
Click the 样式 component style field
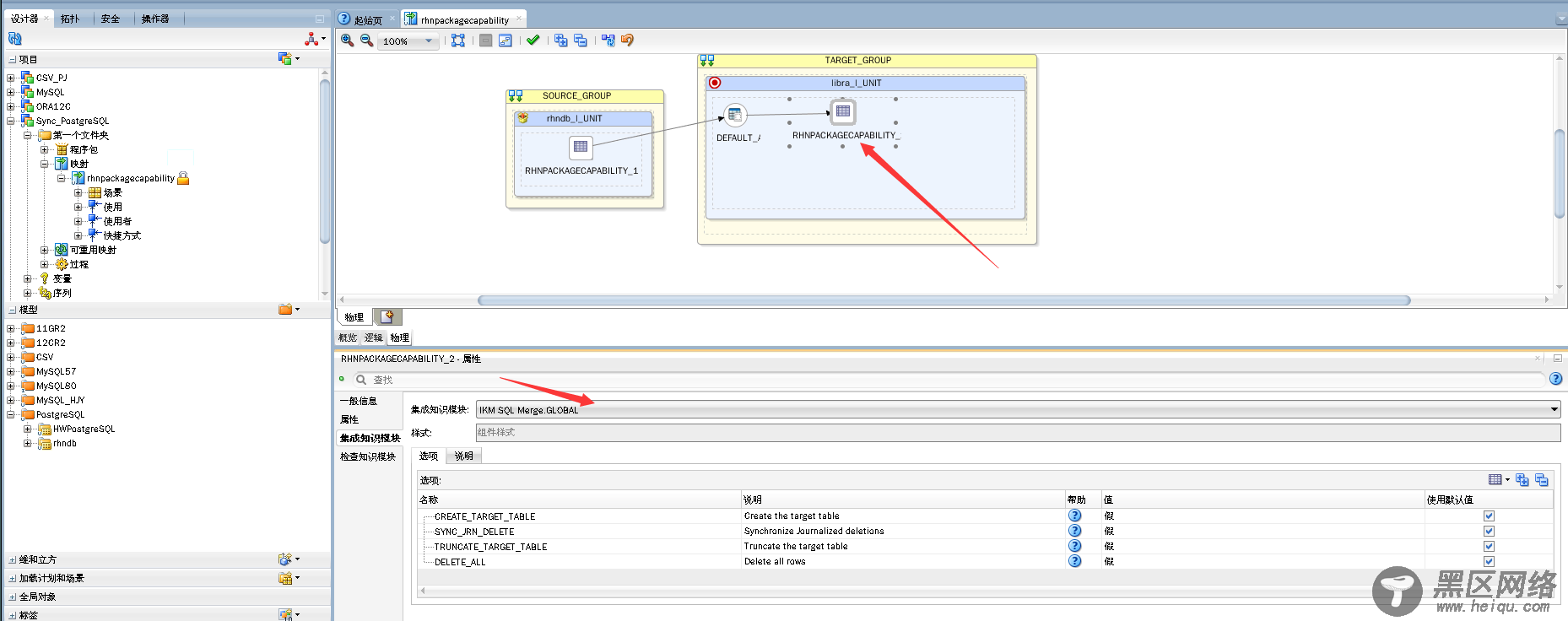click(1018, 432)
